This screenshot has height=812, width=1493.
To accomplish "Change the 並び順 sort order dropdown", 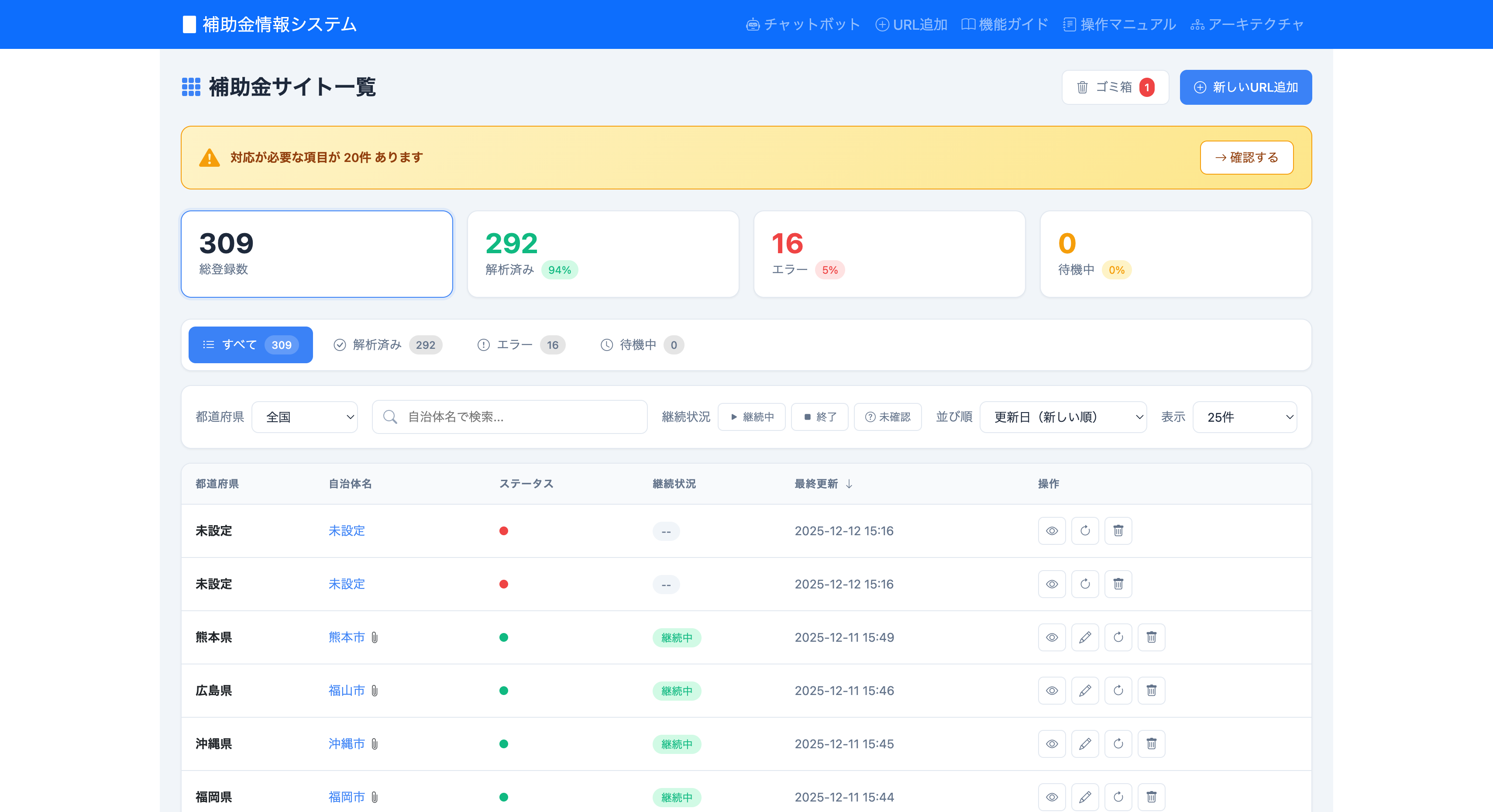I will pyautogui.click(x=1063, y=417).
